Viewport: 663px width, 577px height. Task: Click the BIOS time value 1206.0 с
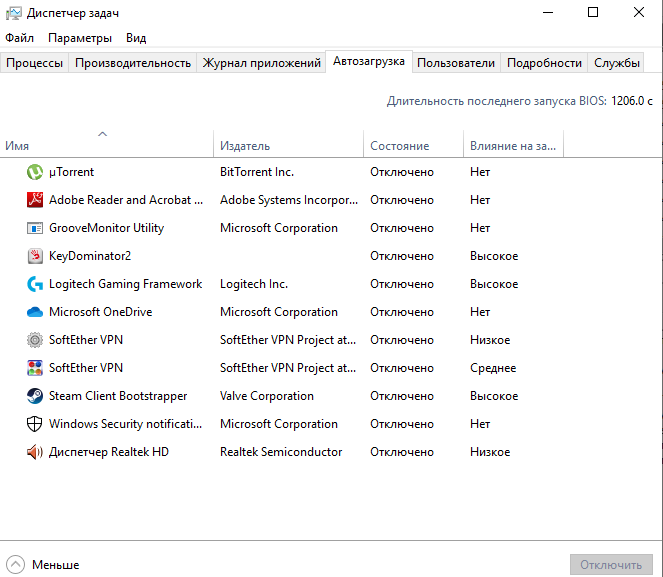pyautogui.click(x=632, y=101)
